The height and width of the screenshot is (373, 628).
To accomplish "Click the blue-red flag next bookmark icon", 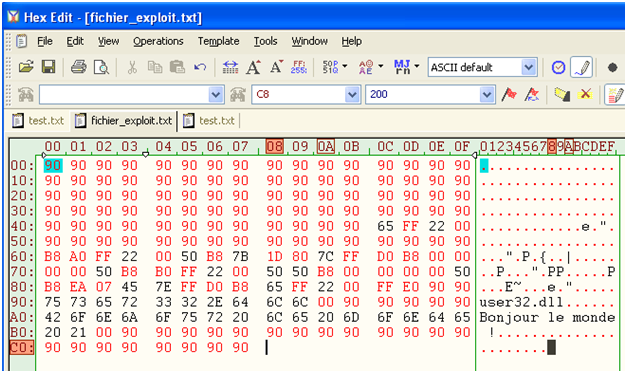I will click(532, 95).
